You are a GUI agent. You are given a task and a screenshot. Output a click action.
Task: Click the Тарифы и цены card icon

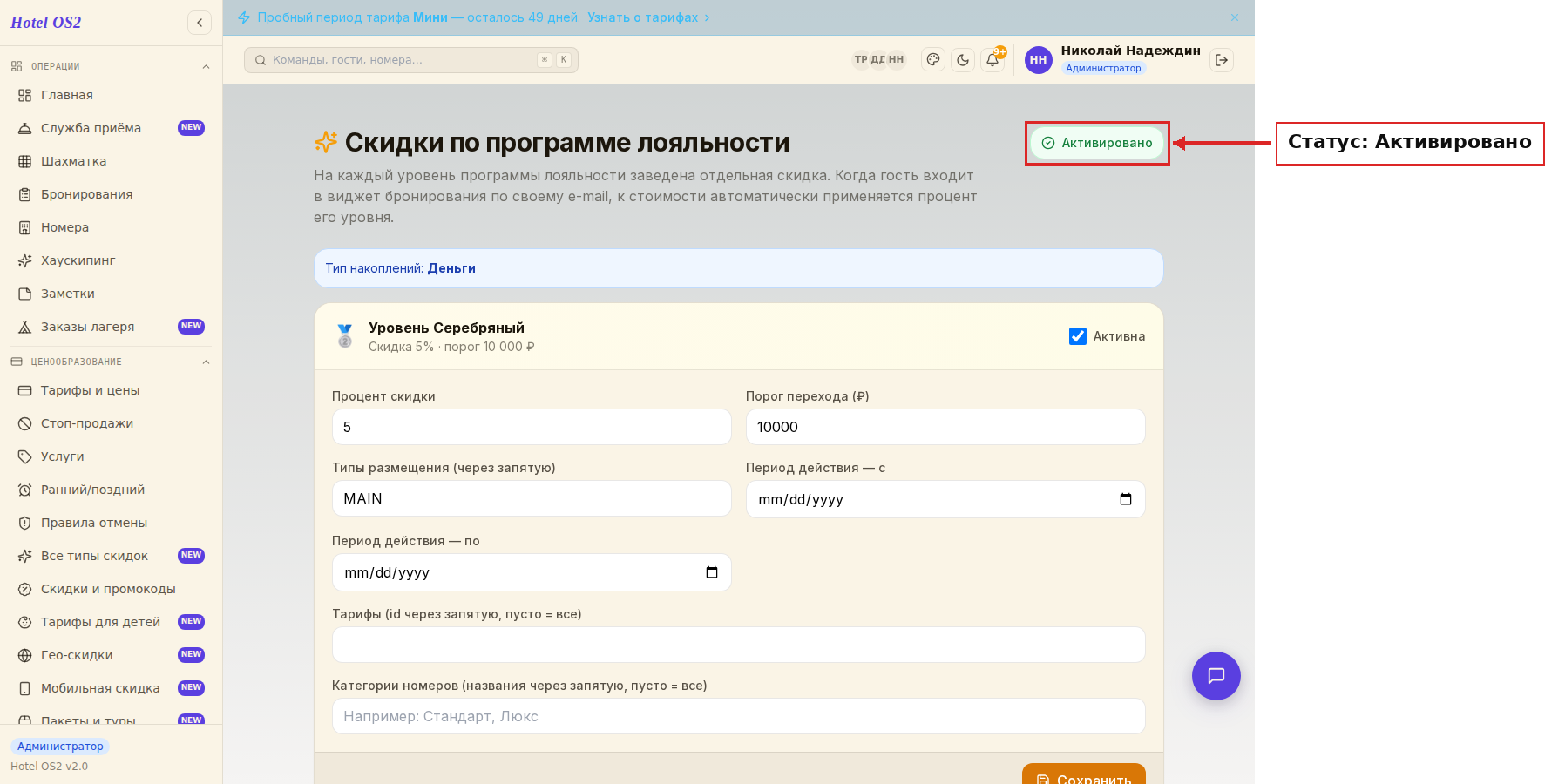coord(25,390)
